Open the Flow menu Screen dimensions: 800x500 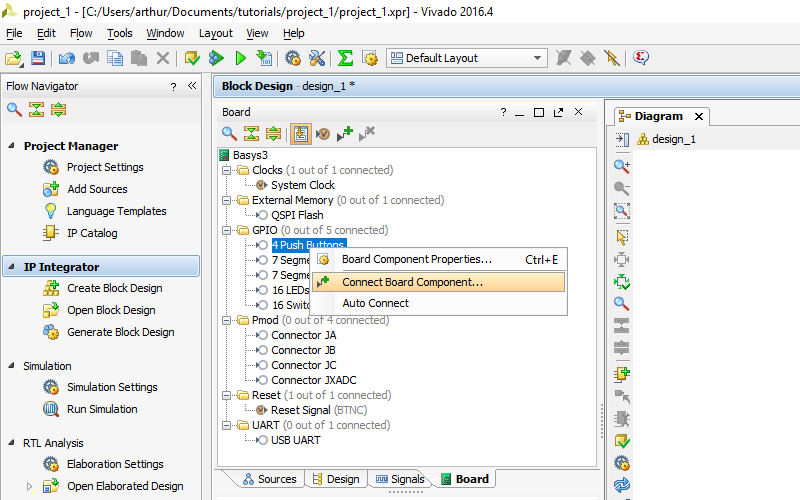[x=81, y=33]
